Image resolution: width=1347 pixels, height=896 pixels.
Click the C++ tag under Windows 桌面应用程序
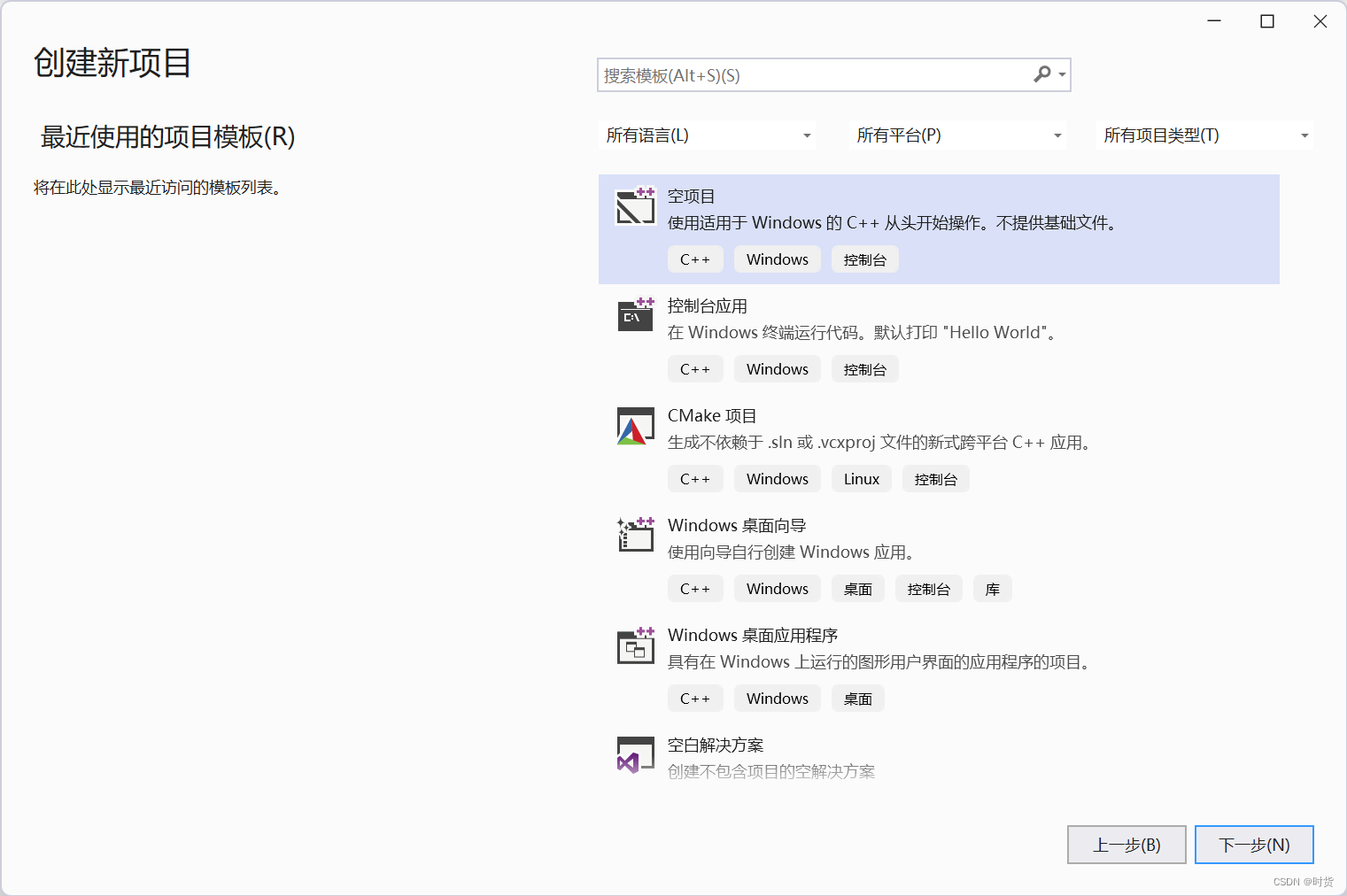(x=695, y=699)
